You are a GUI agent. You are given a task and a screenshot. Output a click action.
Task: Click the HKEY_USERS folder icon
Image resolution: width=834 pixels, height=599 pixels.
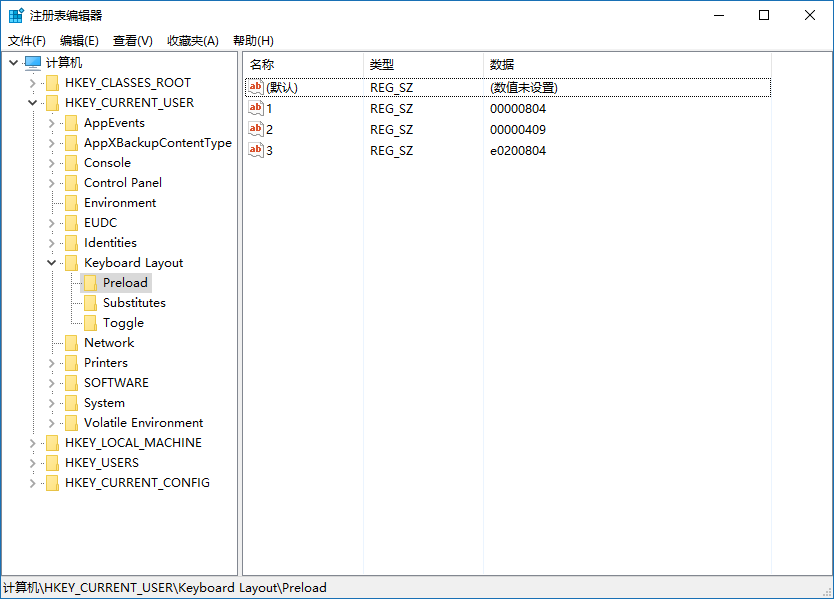(x=53, y=463)
